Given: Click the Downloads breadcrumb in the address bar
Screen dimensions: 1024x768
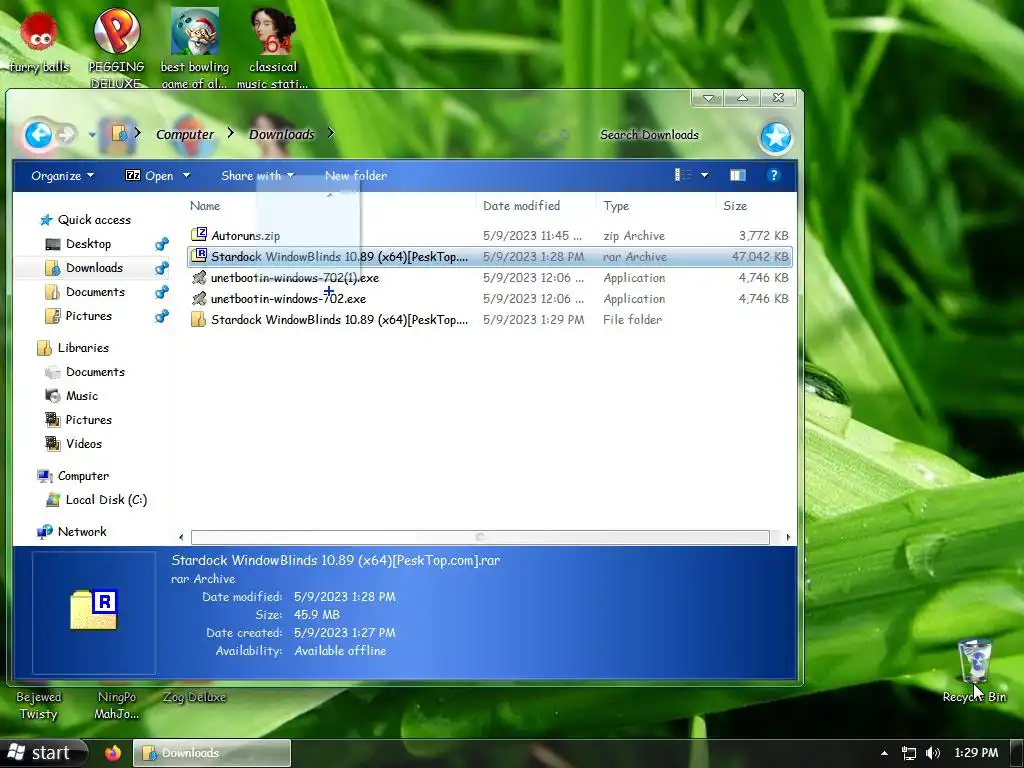Looking at the screenshot, I should coord(281,135).
